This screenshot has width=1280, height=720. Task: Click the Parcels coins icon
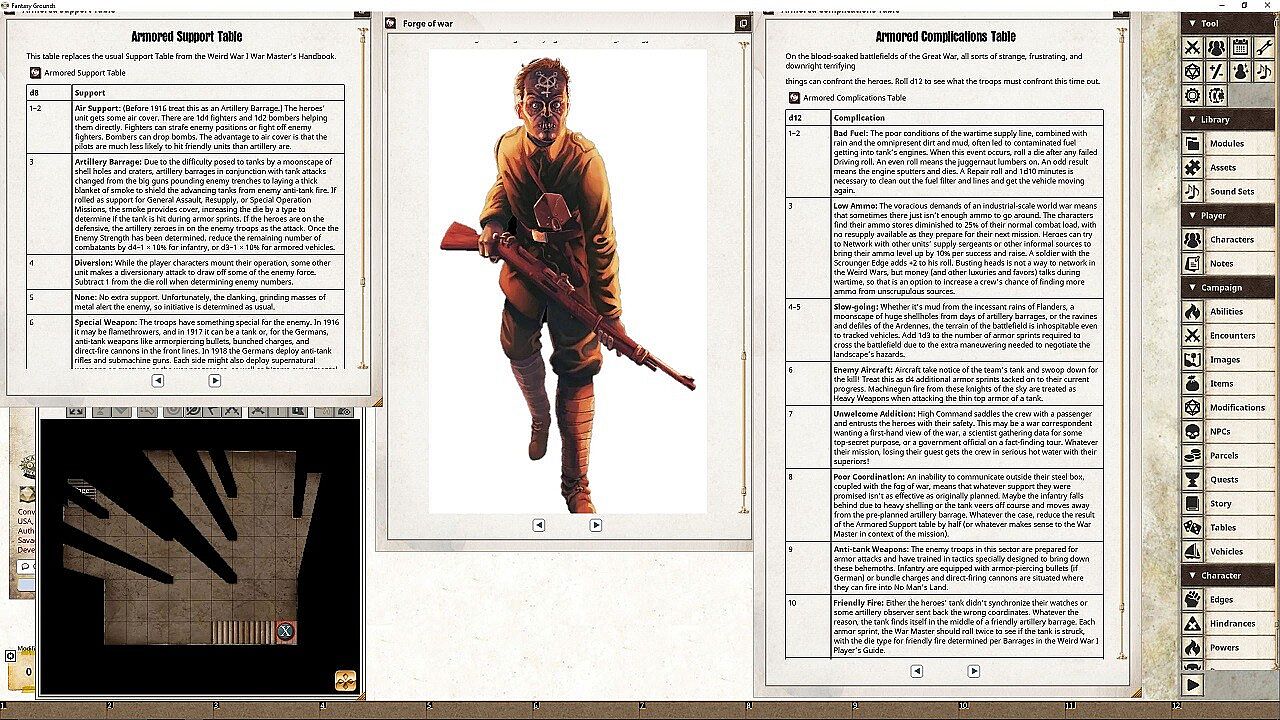coord(1192,455)
